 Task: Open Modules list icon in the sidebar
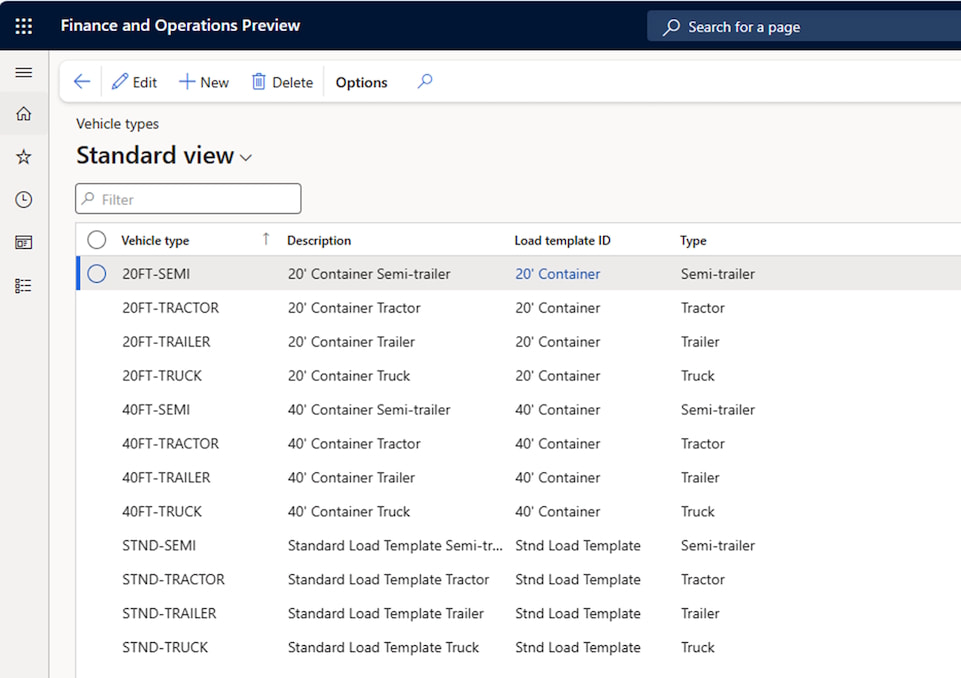tap(24, 286)
